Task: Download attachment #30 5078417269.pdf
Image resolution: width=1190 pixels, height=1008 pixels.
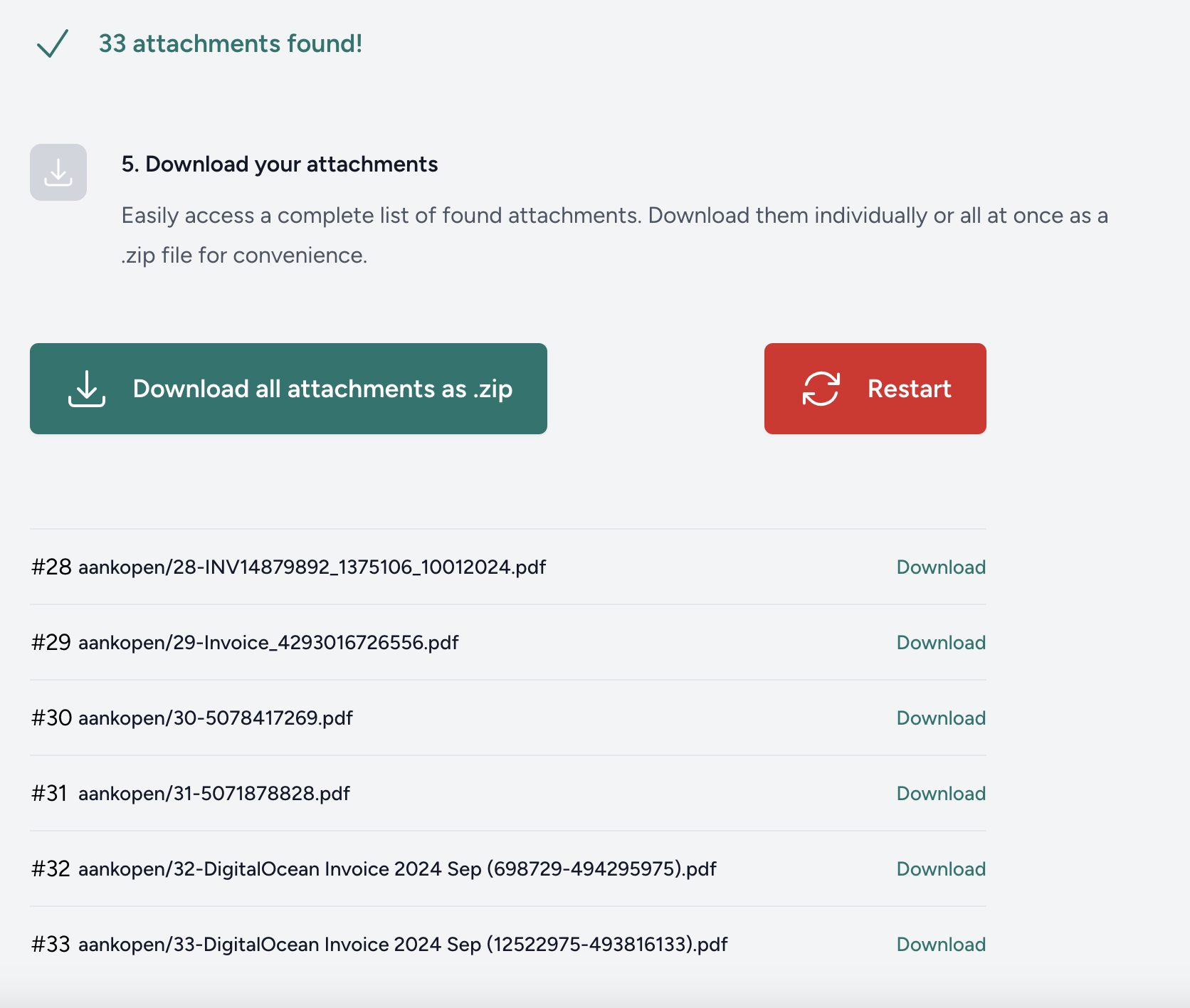Action: click(x=941, y=718)
